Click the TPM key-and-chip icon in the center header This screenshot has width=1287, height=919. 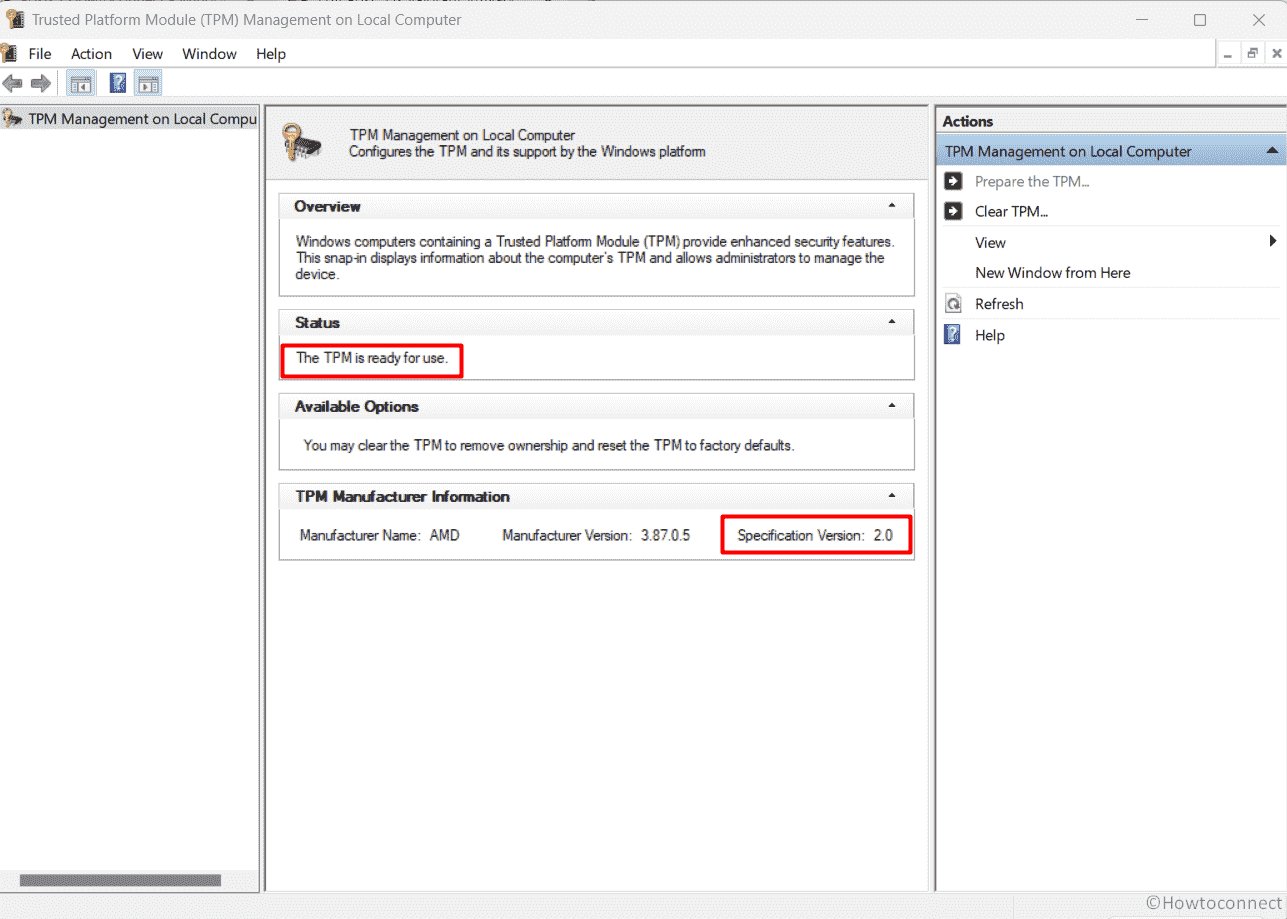(x=302, y=142)
